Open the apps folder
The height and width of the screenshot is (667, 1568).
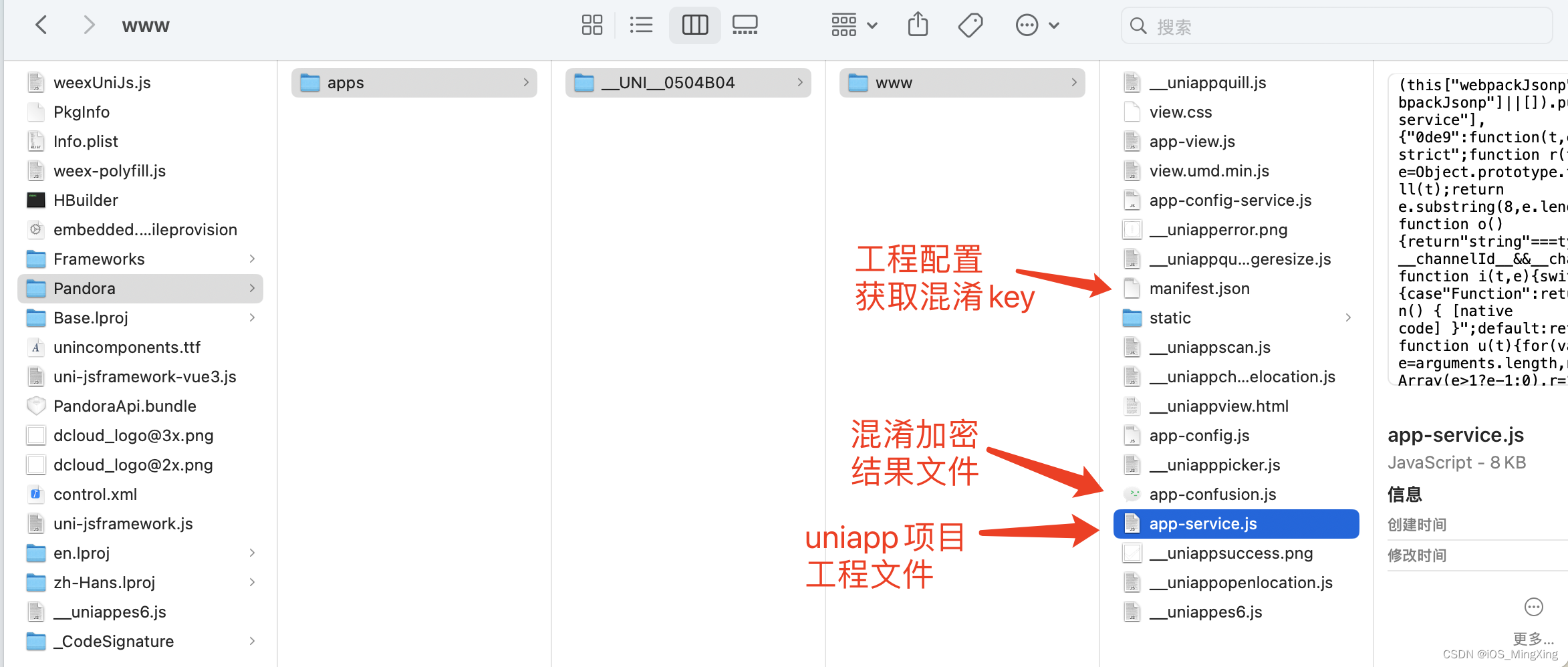coord(414,83)
